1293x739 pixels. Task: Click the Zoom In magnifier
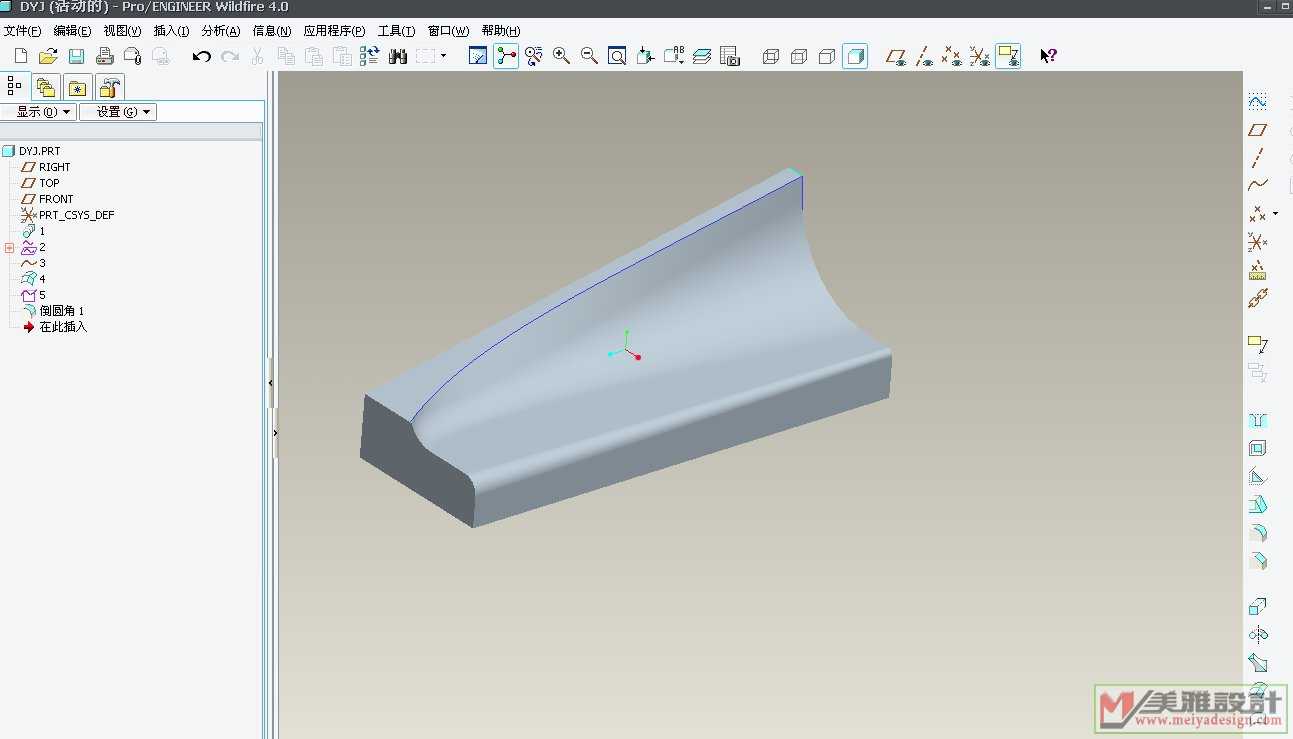tap(562, 56)
